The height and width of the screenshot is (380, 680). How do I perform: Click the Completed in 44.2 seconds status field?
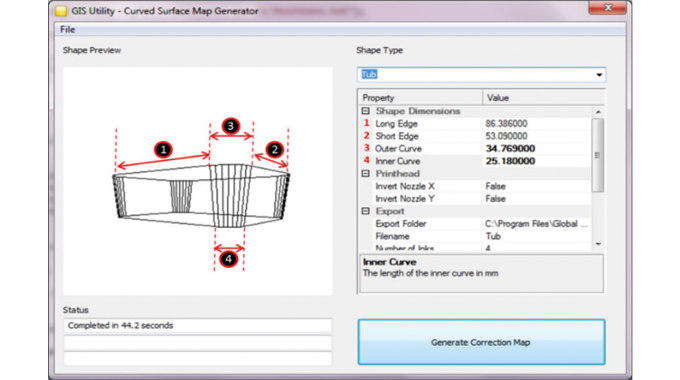198,326
